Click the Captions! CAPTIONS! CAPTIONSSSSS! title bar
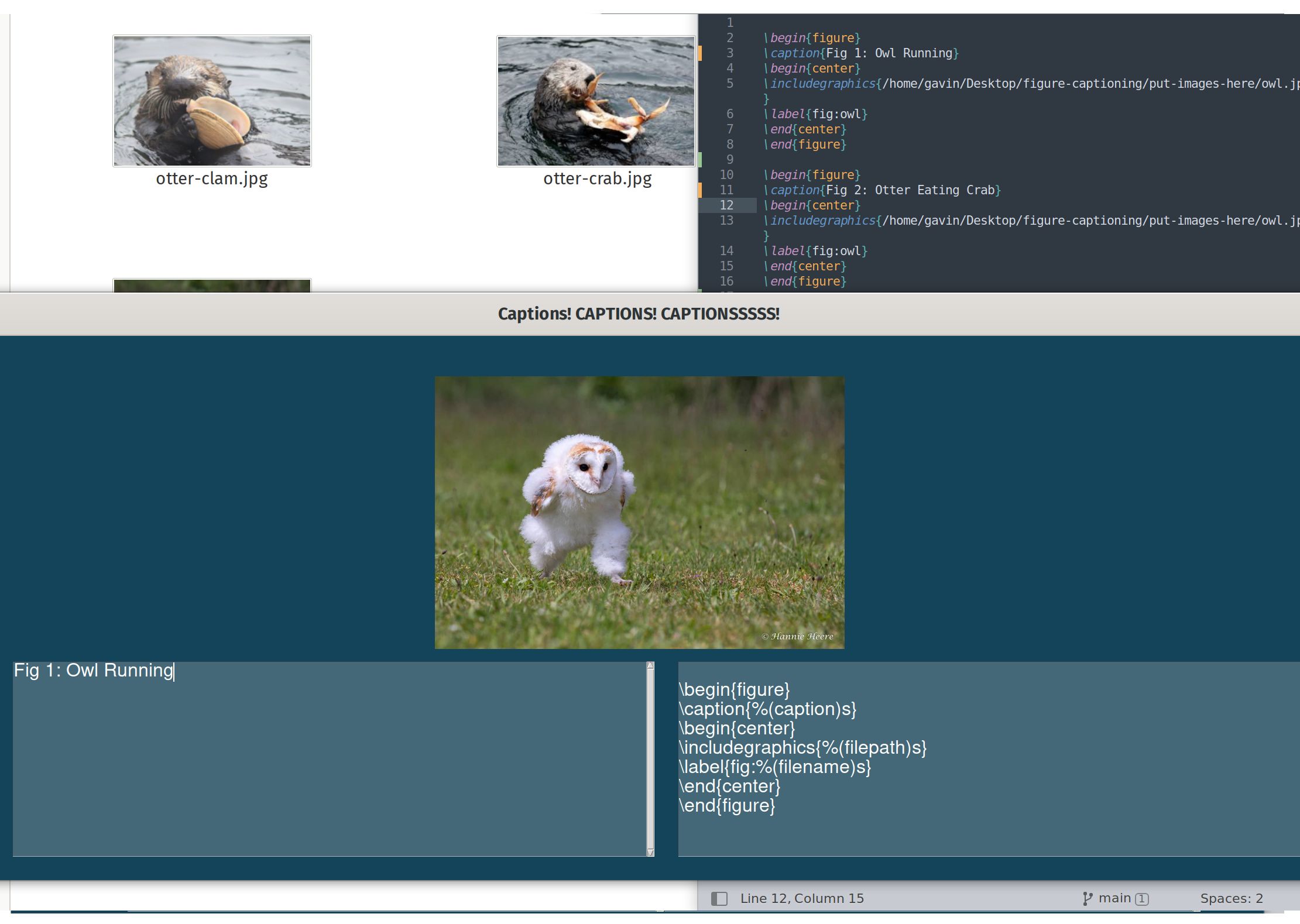 [x=639, y=314]
